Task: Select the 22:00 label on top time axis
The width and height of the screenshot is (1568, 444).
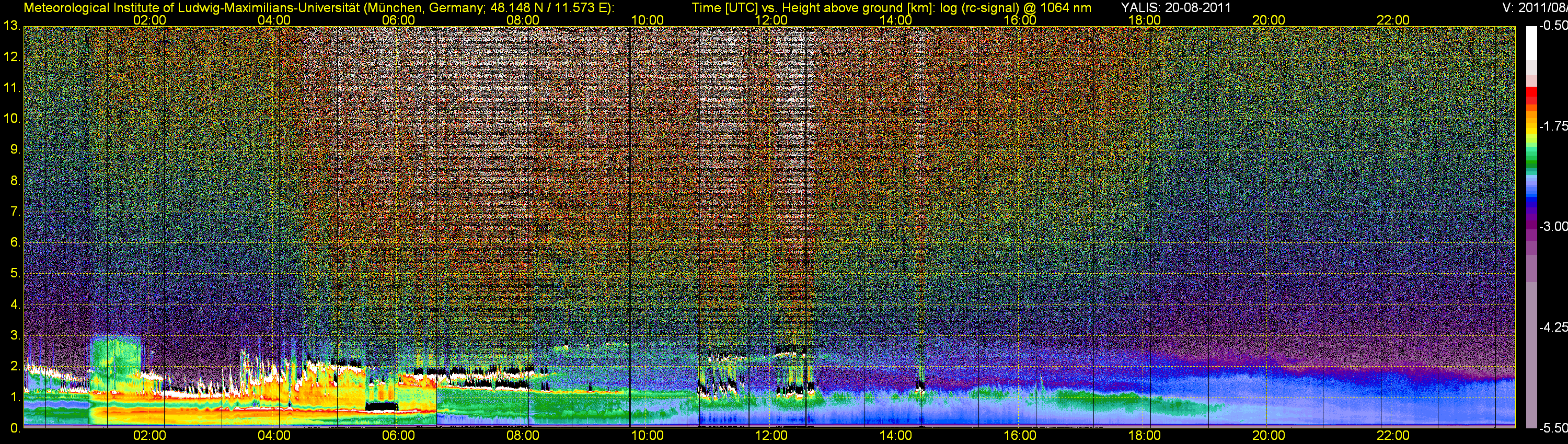Action: (x=1393, y=20)
